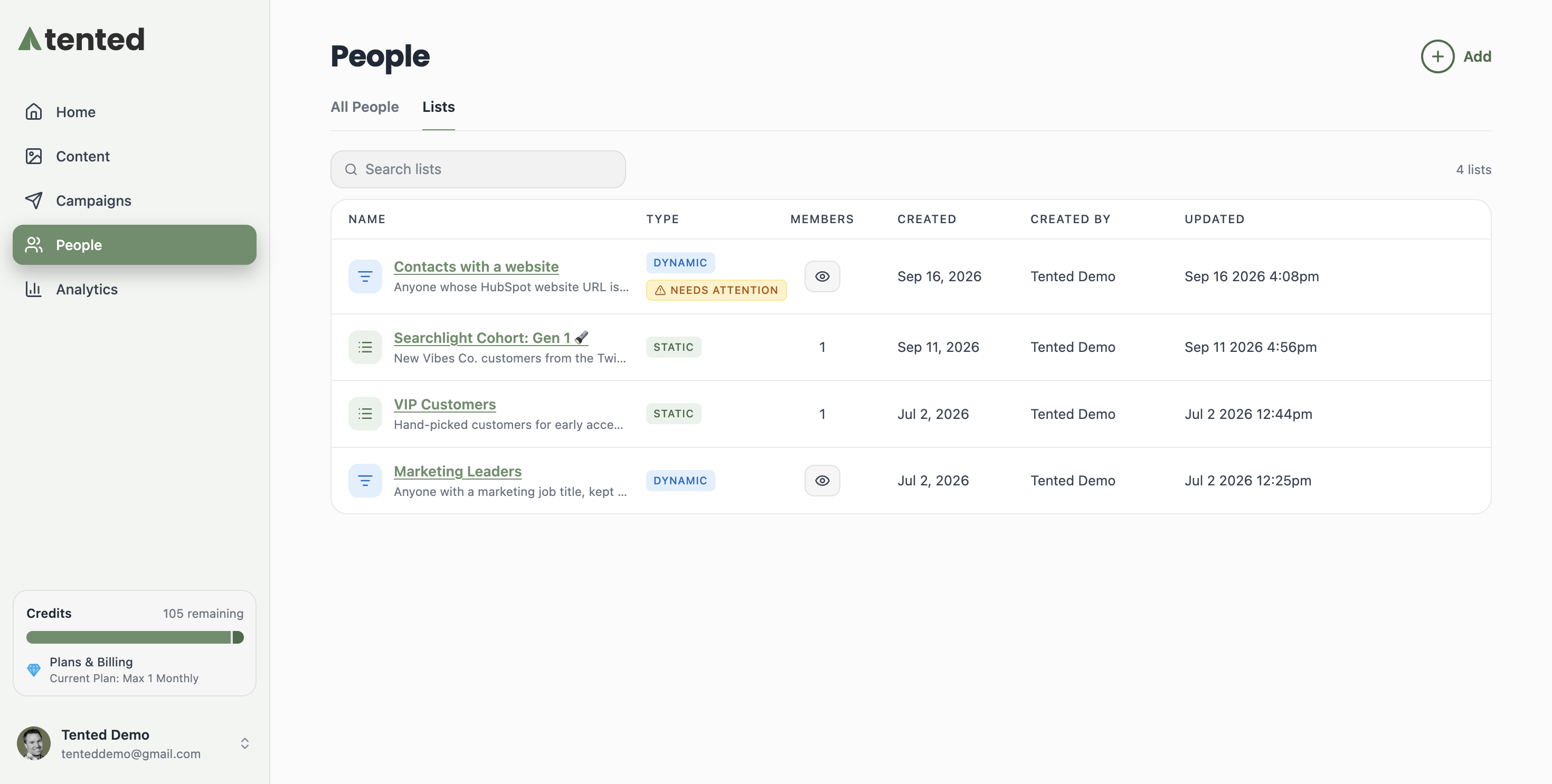Click the Name column header
Screen dimensions: 1552x784
click(367, 219)
